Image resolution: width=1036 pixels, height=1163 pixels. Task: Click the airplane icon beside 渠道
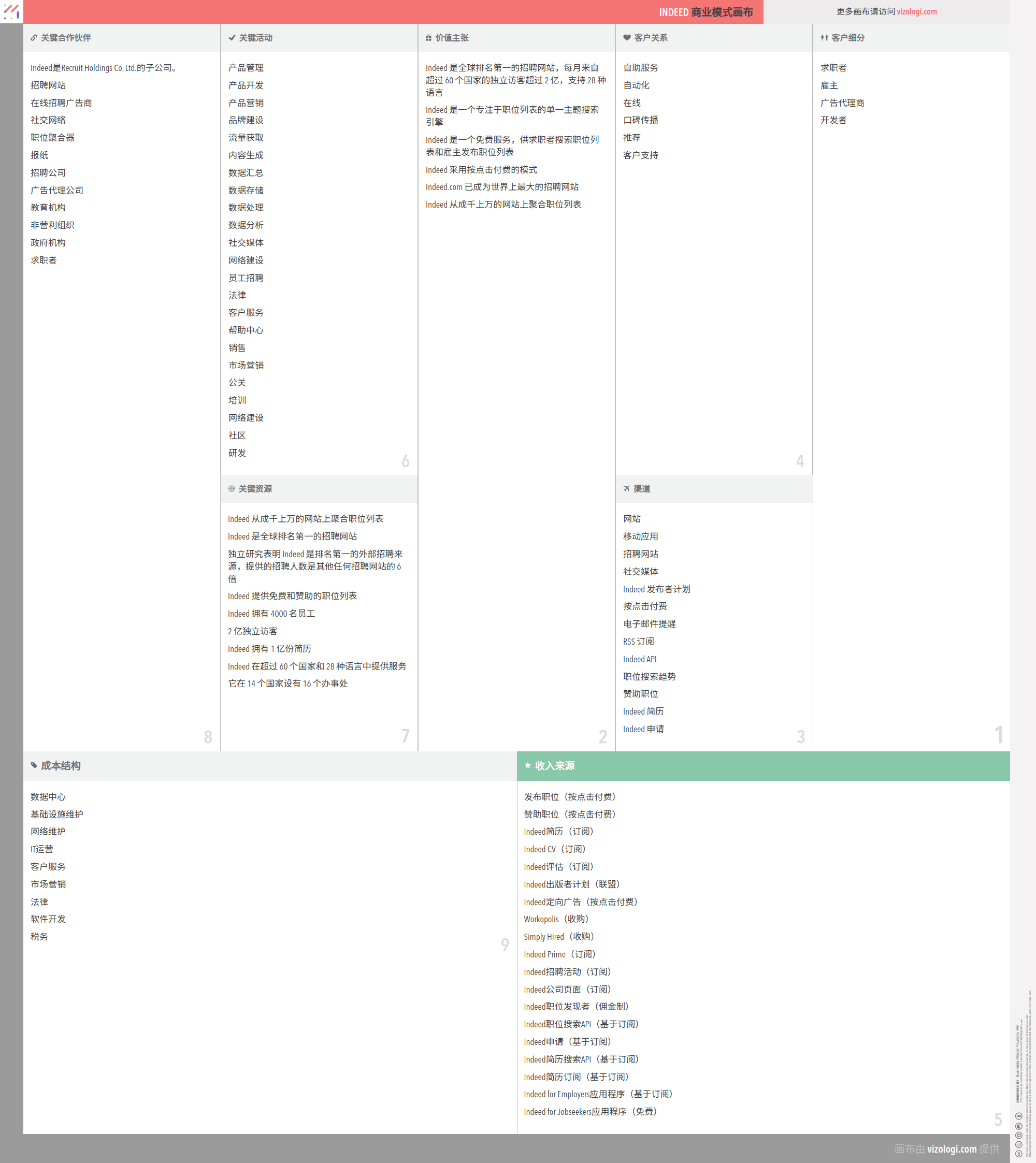point(626,489)
